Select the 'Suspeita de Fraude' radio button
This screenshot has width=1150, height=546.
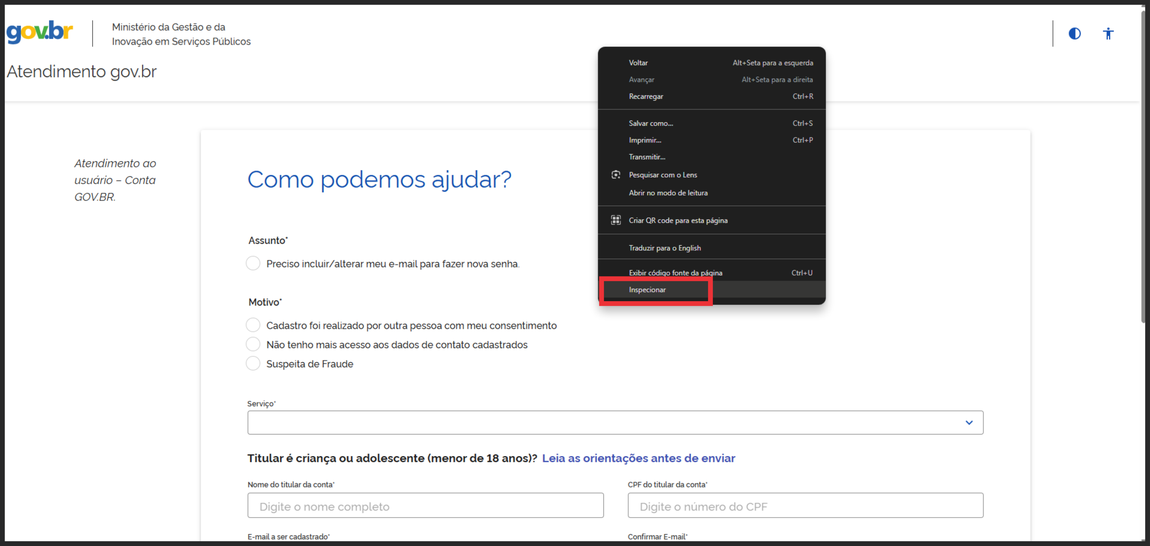point(253,364)
